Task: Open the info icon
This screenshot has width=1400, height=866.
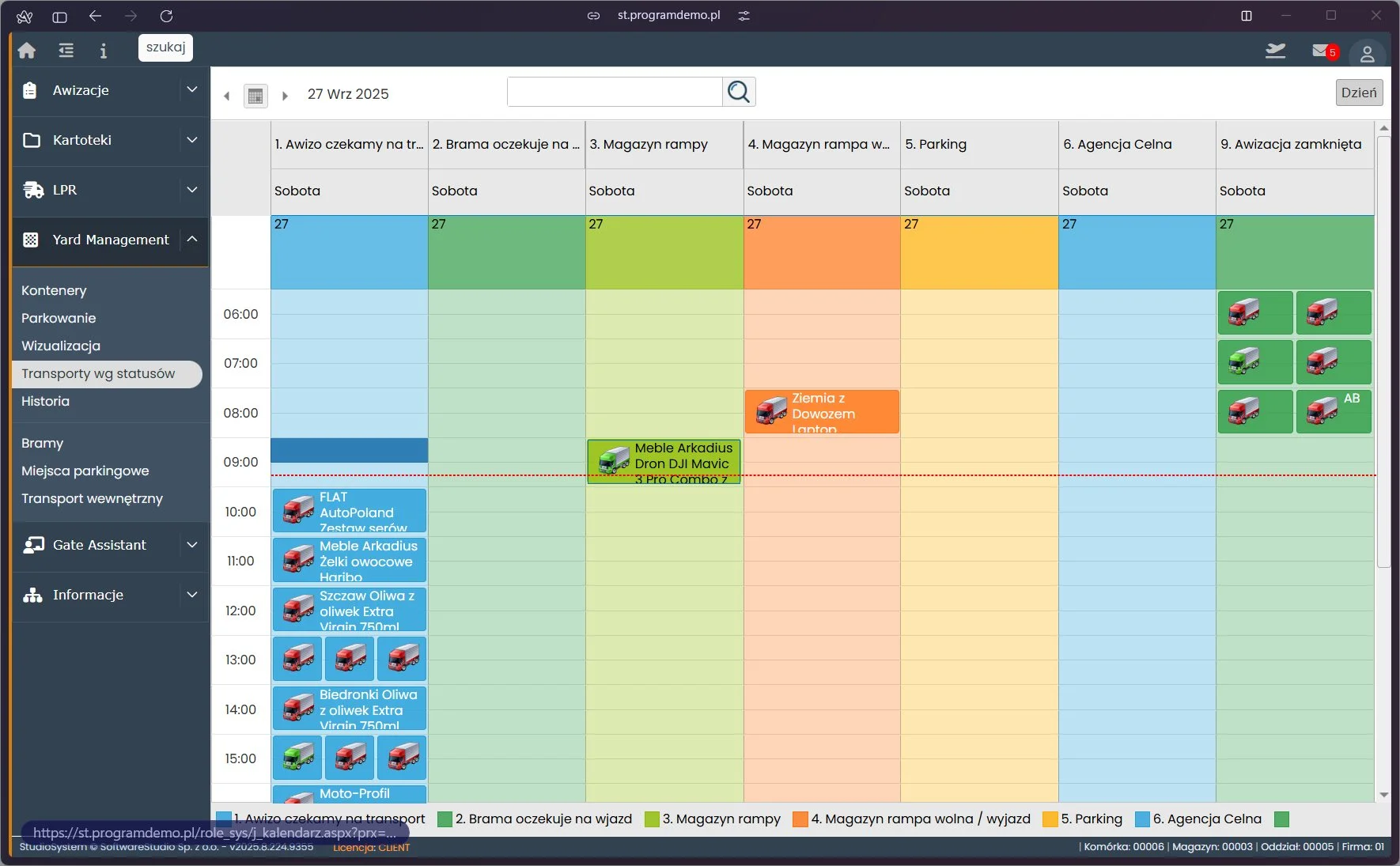Action: tap(103, 51)
